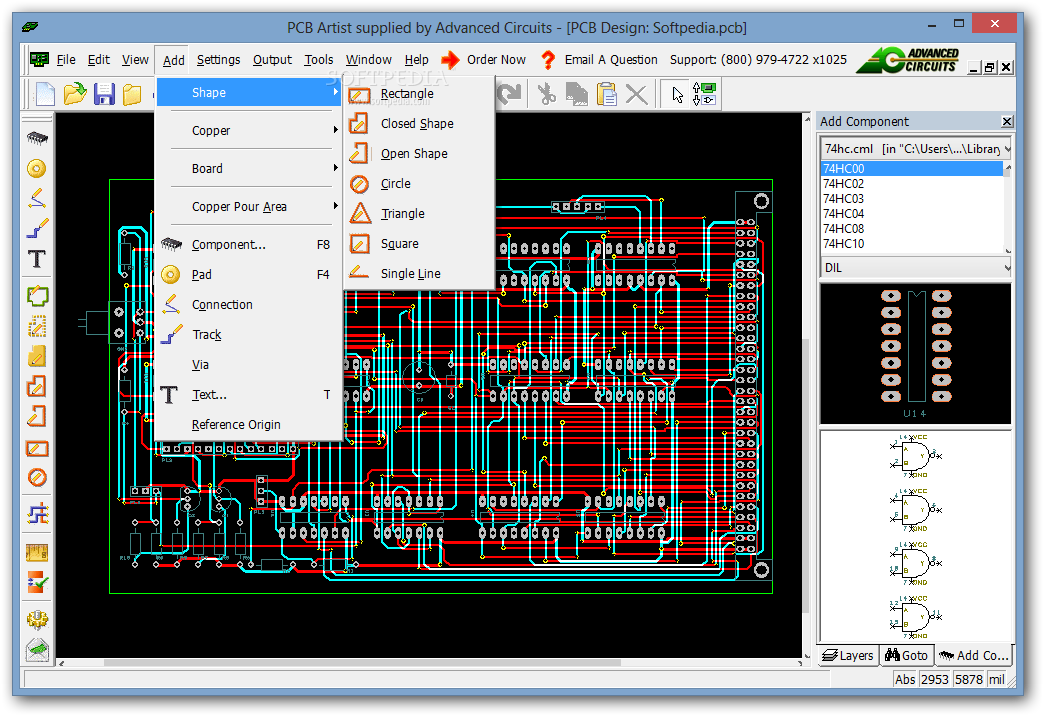Select 74HC04 in the component list
Image resolution: width=1044 pixels, height=716 pixels.
pyautogui.click(x=912, y=213)
